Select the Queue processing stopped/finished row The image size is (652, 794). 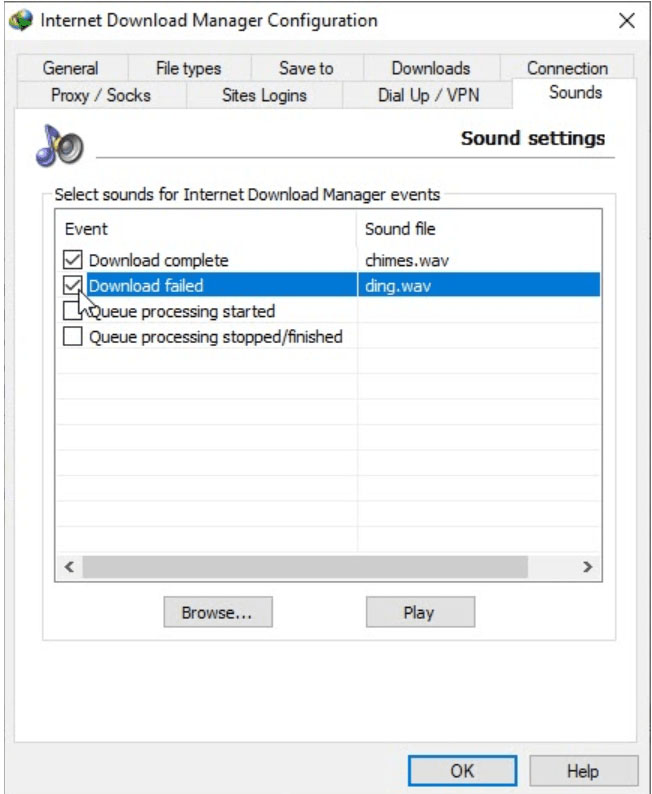pos(328,336)
